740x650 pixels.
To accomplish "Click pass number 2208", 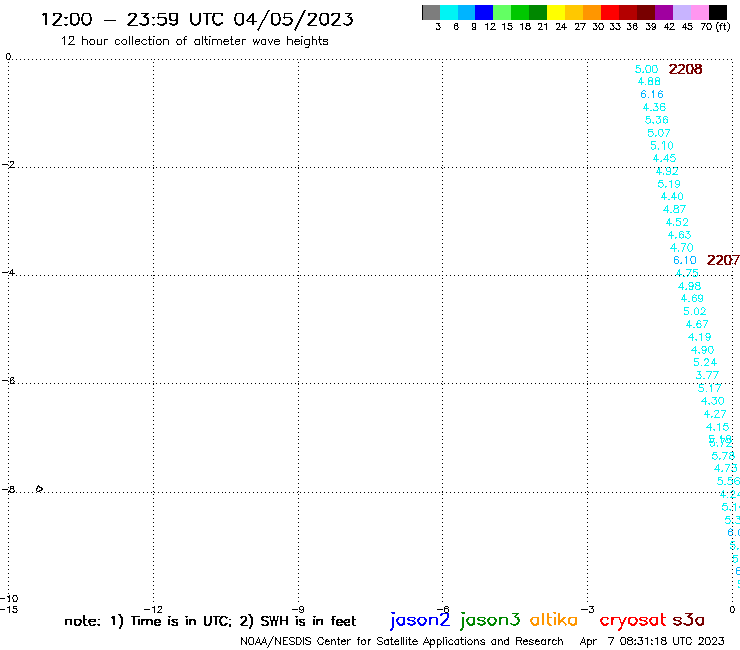I will point(685,69).
